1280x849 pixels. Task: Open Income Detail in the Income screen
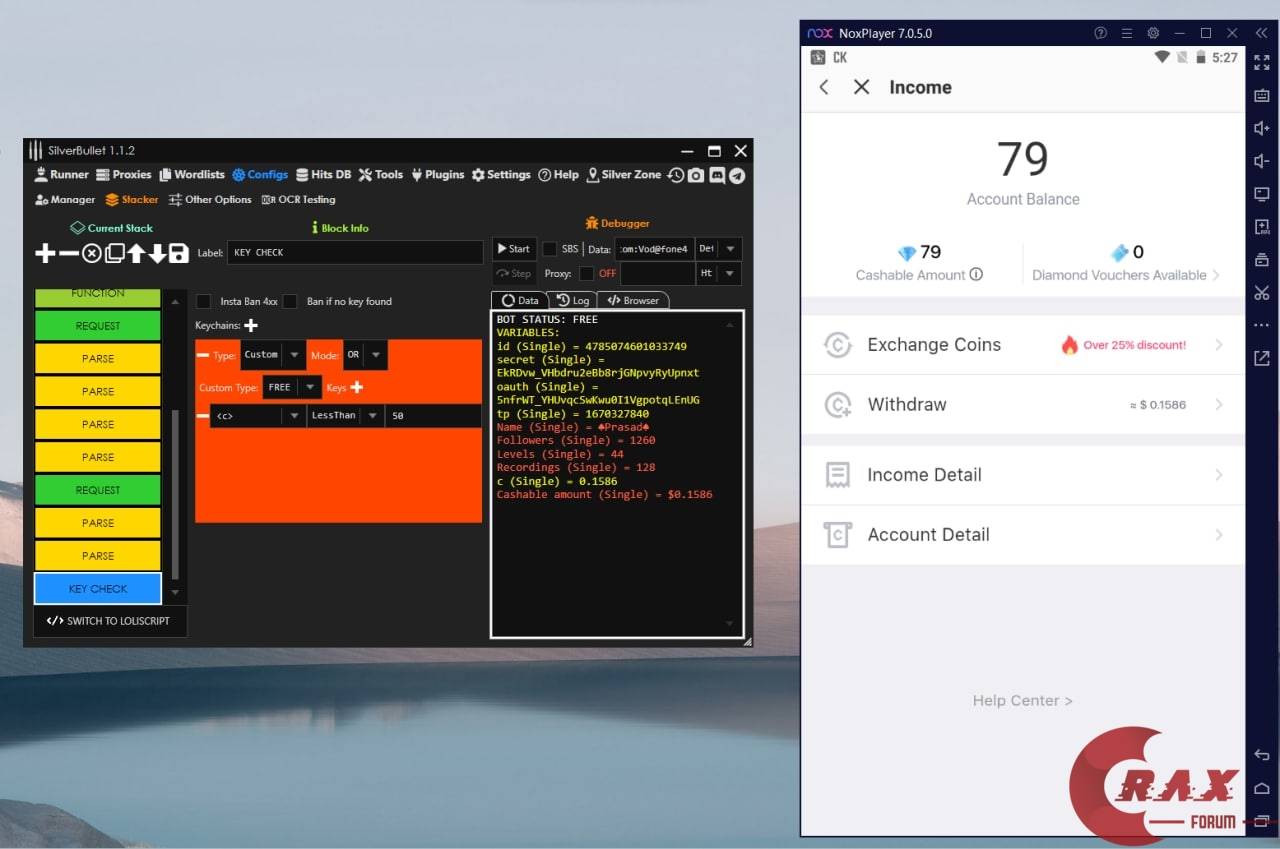pyautogui.click(x=1023, y=475)
